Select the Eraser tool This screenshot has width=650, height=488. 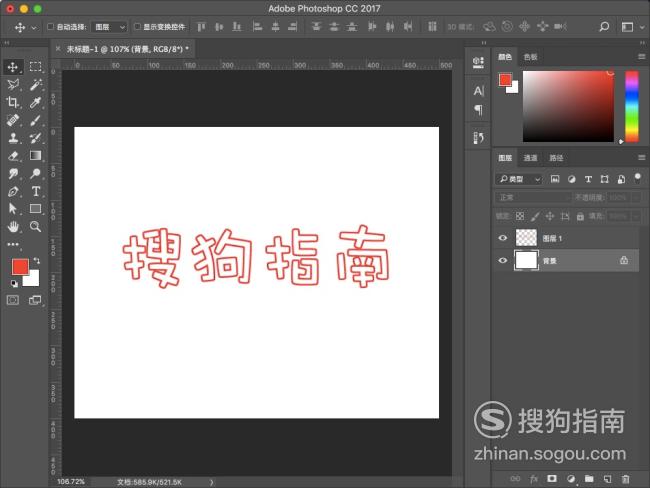click(13, 155)
